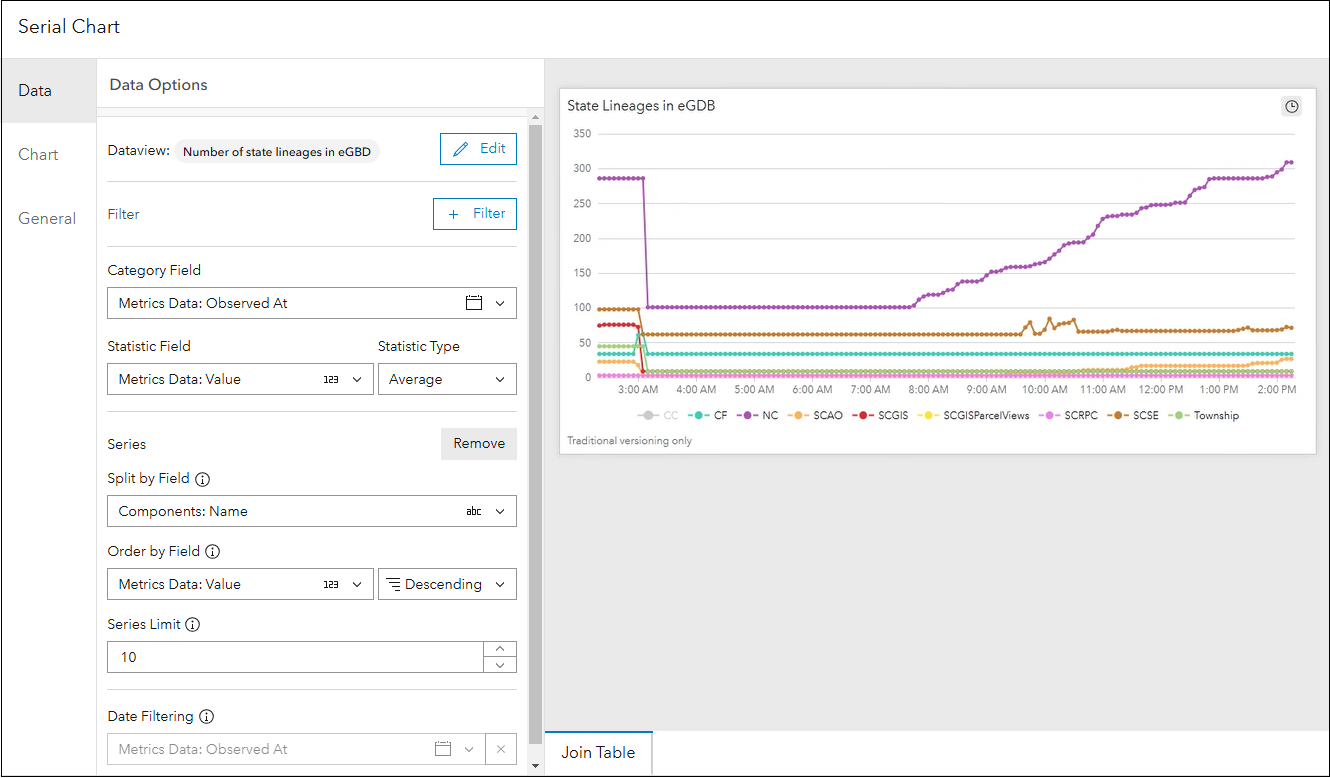Open the General tab
This screenshot has width=1330, height=778.
tap(47, 218)
